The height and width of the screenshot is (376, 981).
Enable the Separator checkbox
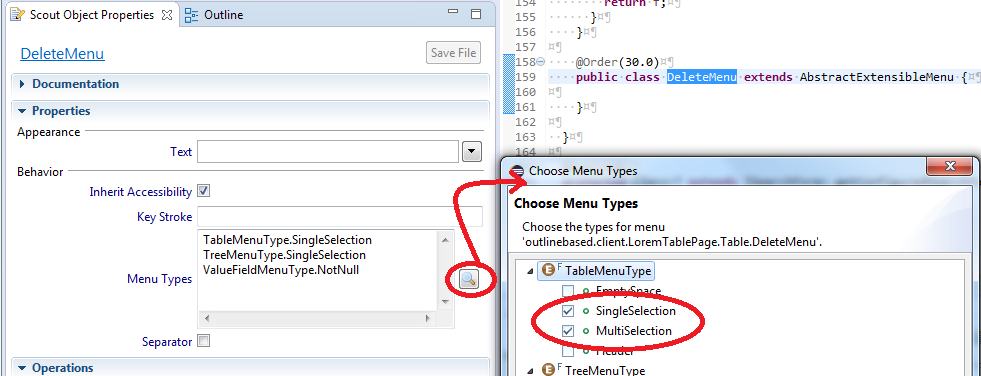[x=203, y=341]
